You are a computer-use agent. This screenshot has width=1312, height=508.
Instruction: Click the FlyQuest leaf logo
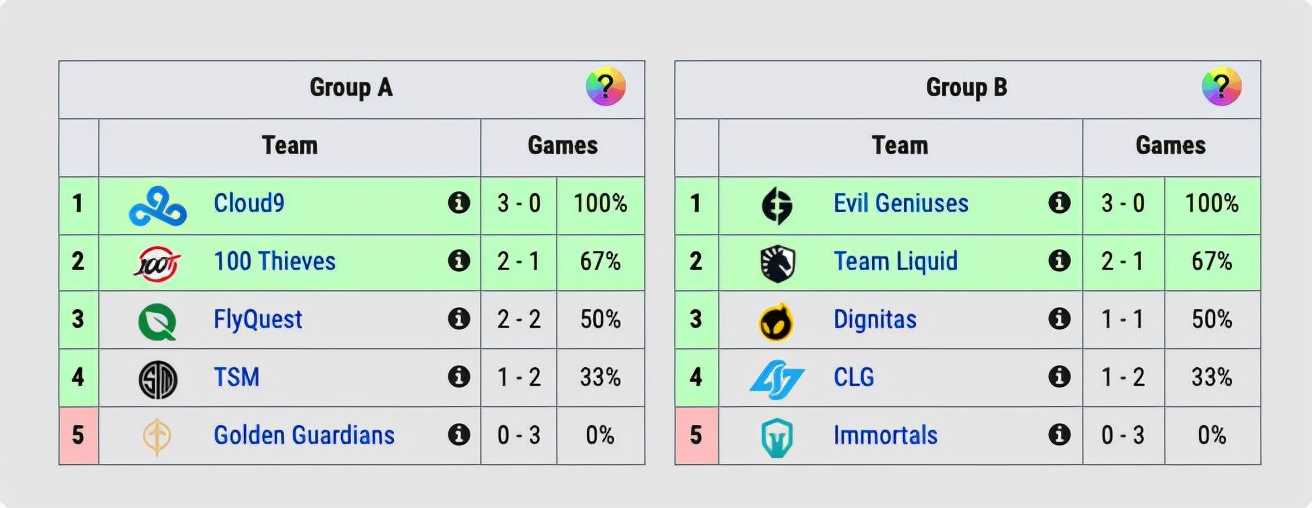click(157, 321)
